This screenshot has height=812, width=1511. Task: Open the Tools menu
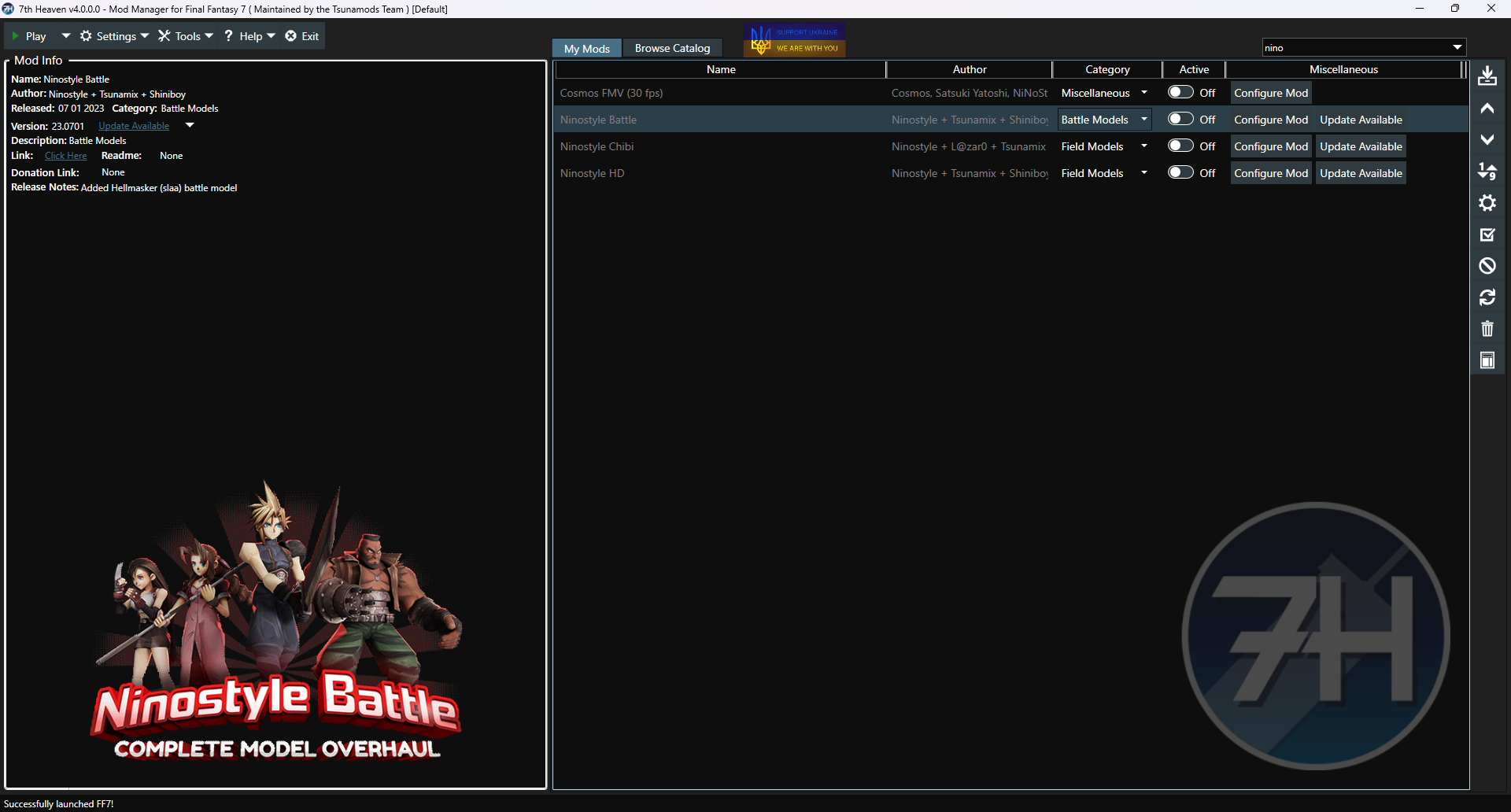click(187, 36)
